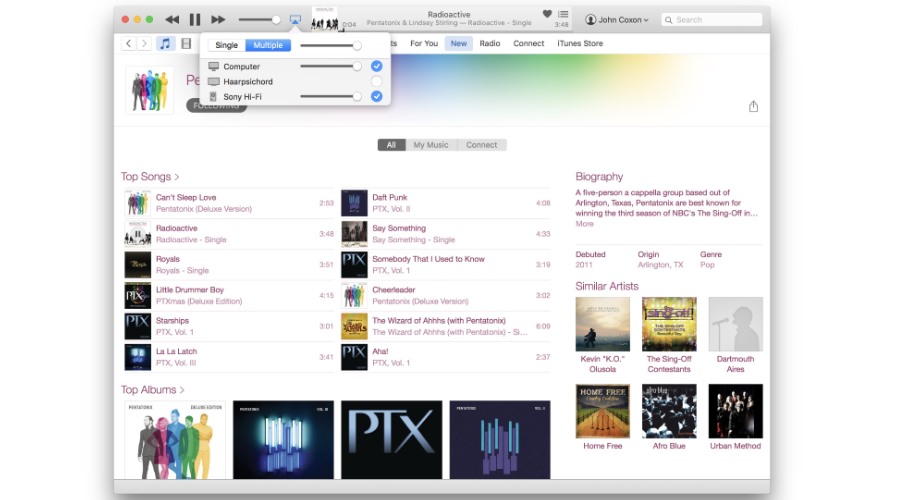Viewport: 900px width, 500px height.
Task: Adjust the Computer volume slider
Action: point(331,66)
